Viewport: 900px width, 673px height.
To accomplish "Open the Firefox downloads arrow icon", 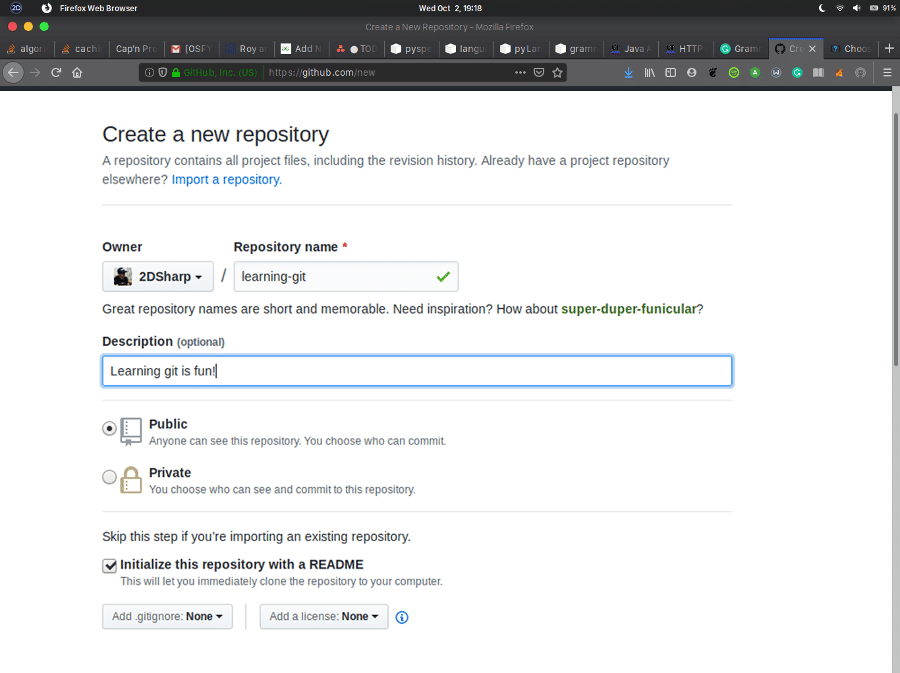I will 628,72.
